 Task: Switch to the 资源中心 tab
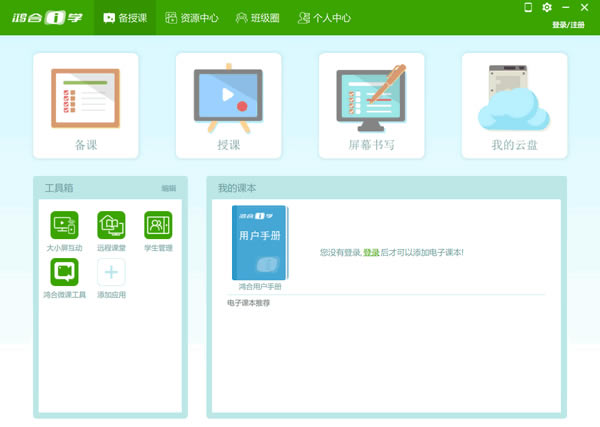[191, 18]
